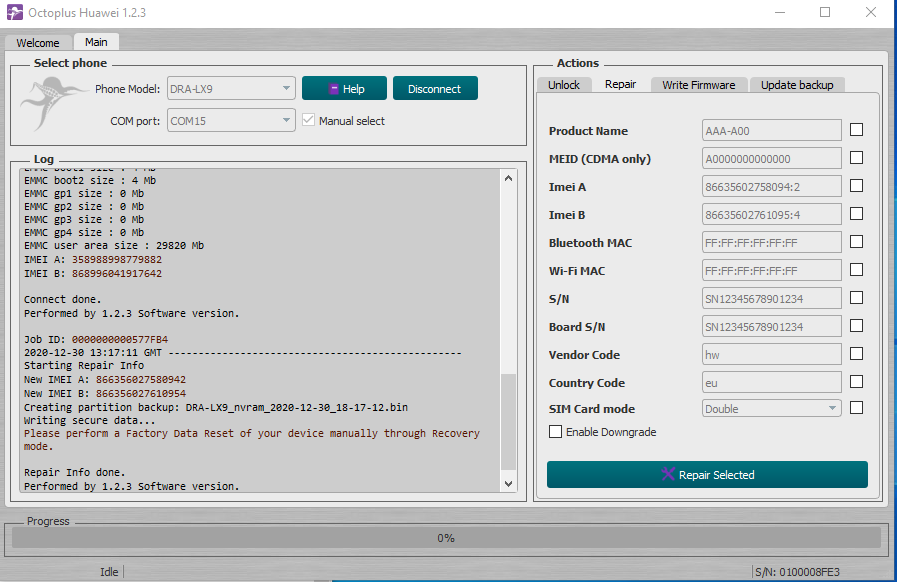This screenshot has height=582, width=897.
Task: Select the Repair actions tab
Action: click(x=620, y=84)
